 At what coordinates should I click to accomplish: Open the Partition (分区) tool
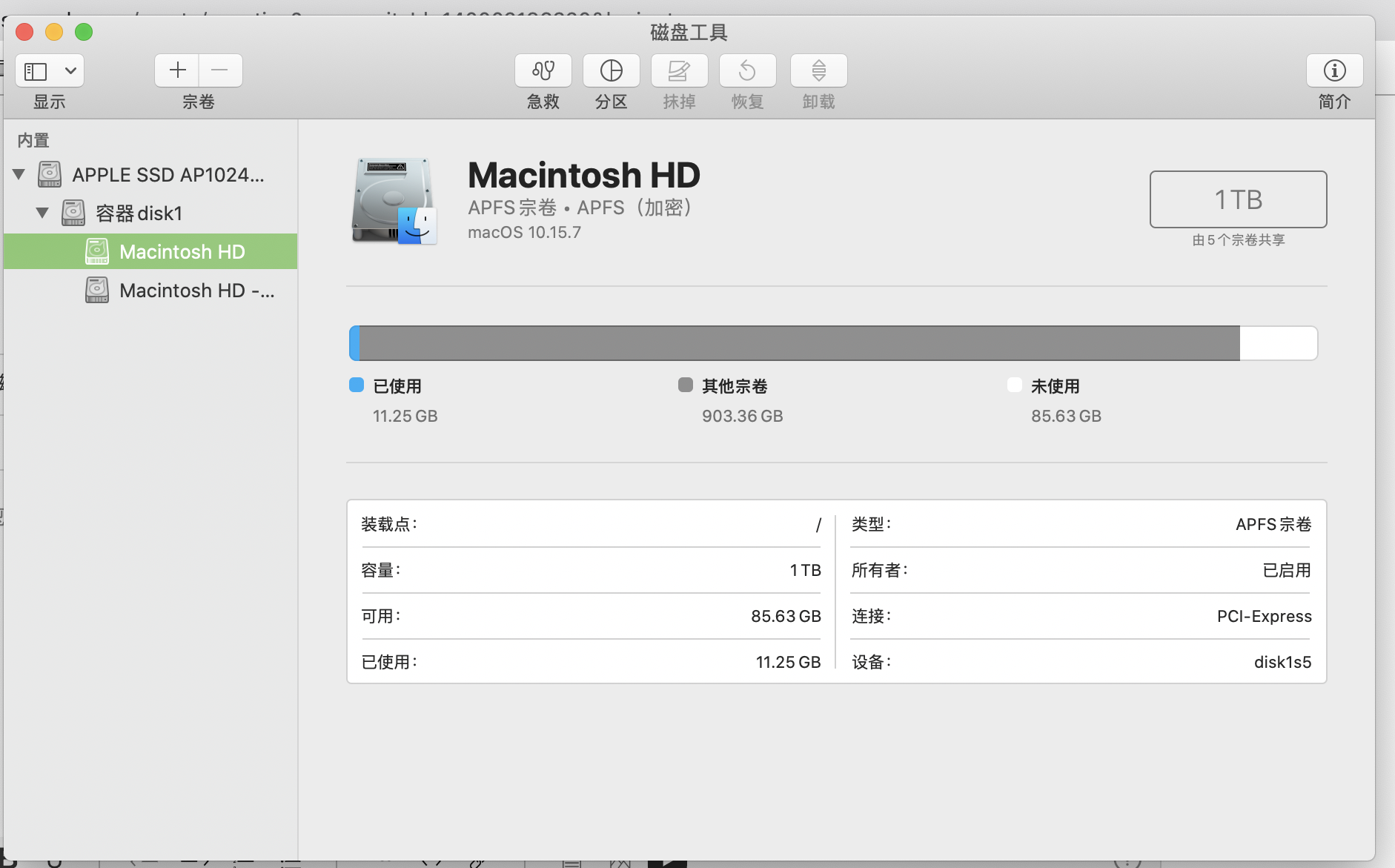611,71
